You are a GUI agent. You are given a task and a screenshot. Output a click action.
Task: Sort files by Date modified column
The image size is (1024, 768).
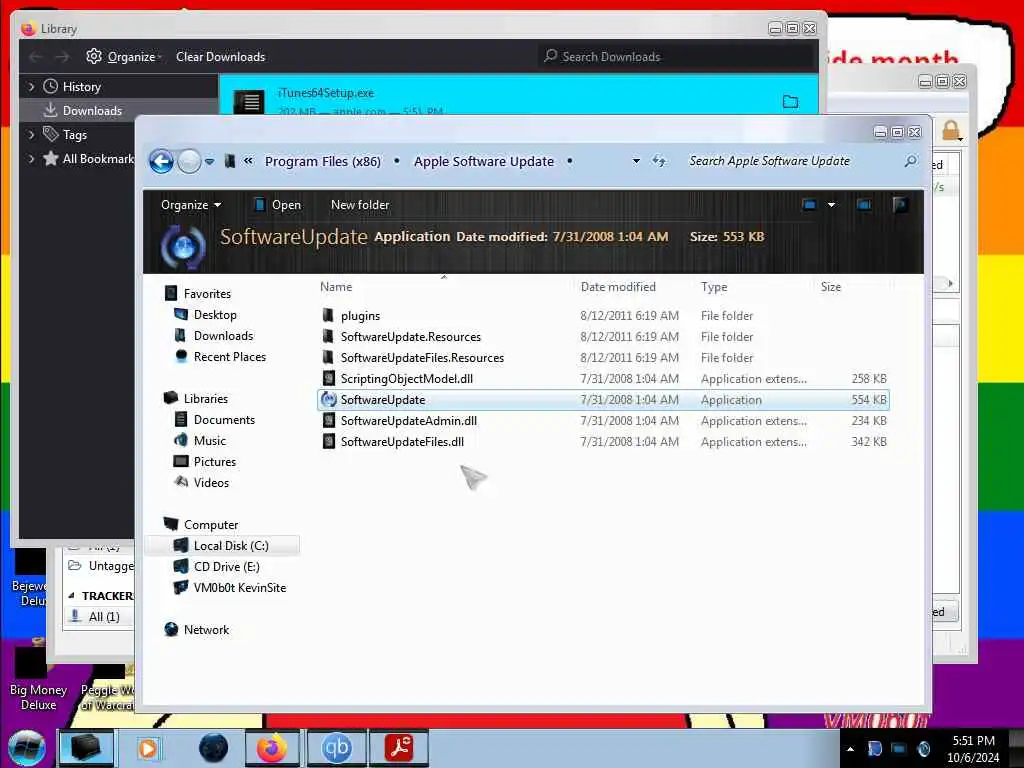click(618, 287)
